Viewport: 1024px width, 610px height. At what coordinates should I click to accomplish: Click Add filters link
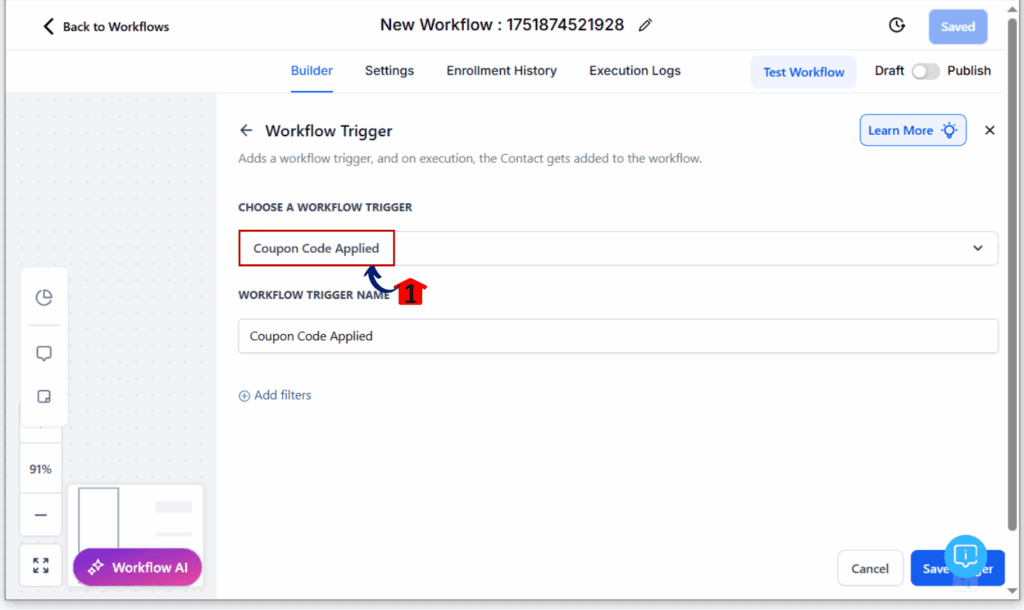275,395
